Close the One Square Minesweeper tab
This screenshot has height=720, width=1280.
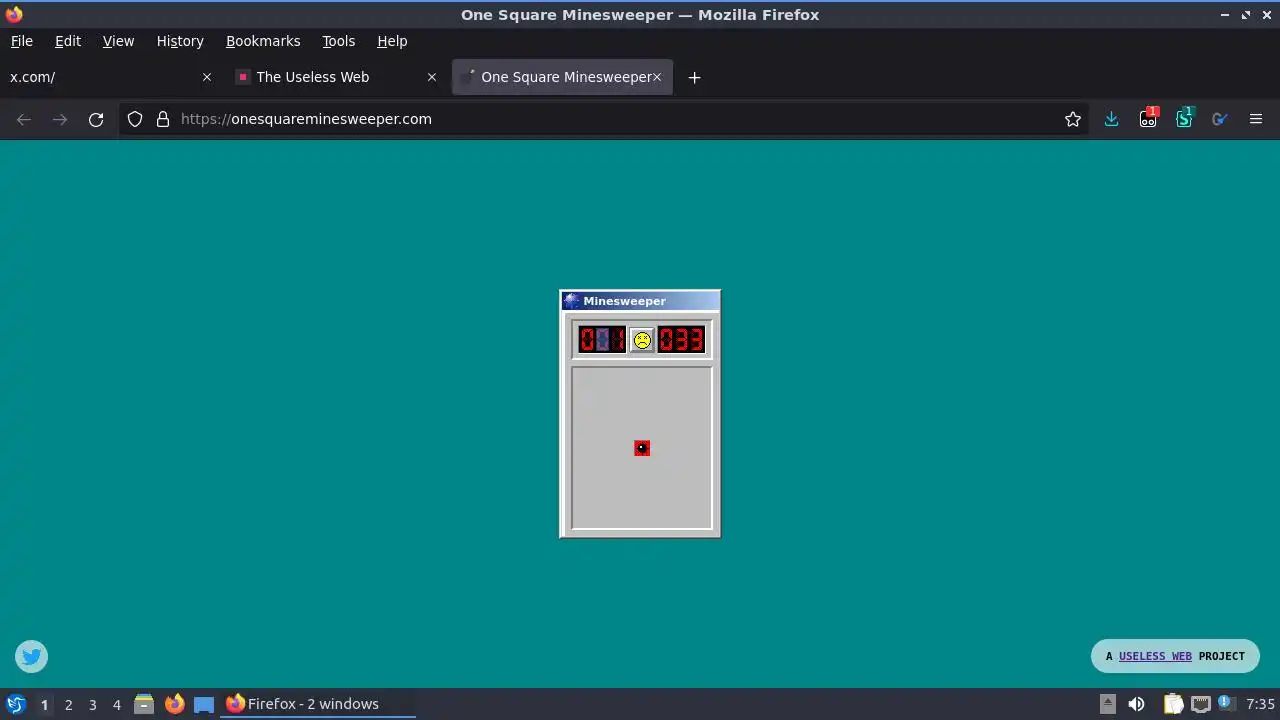click(657, 77)
